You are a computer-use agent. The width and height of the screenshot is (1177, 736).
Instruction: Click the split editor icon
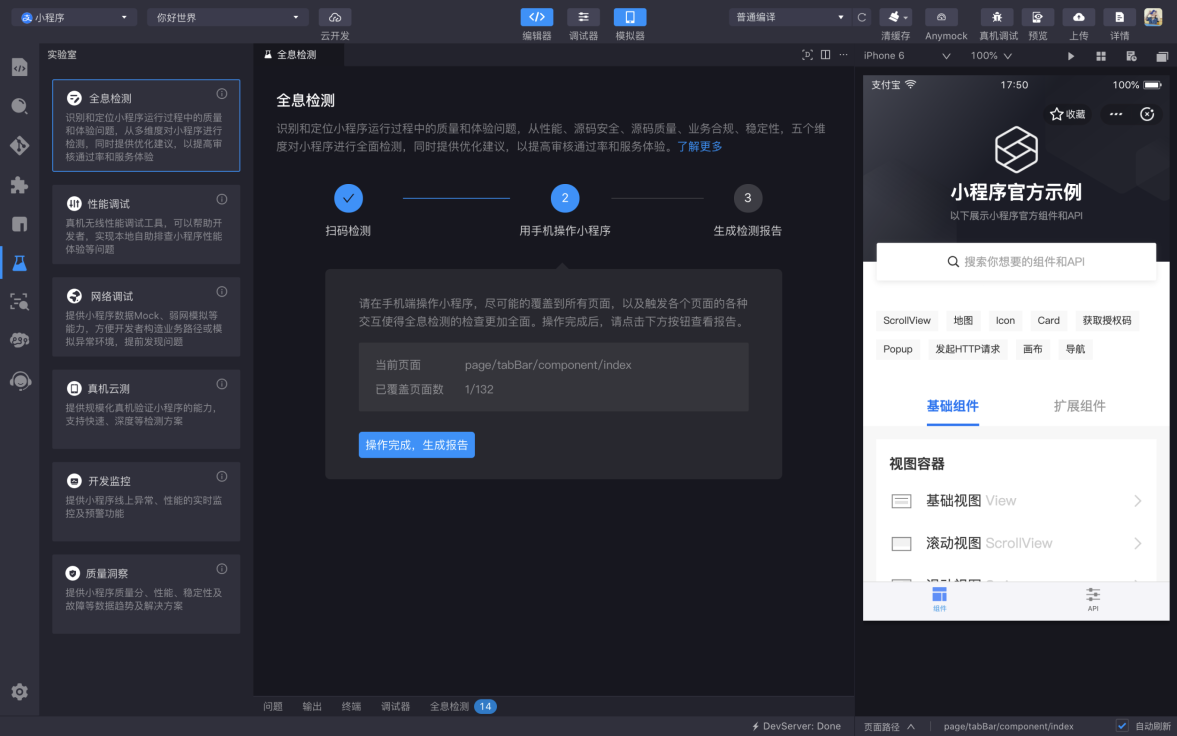point(826,55)
